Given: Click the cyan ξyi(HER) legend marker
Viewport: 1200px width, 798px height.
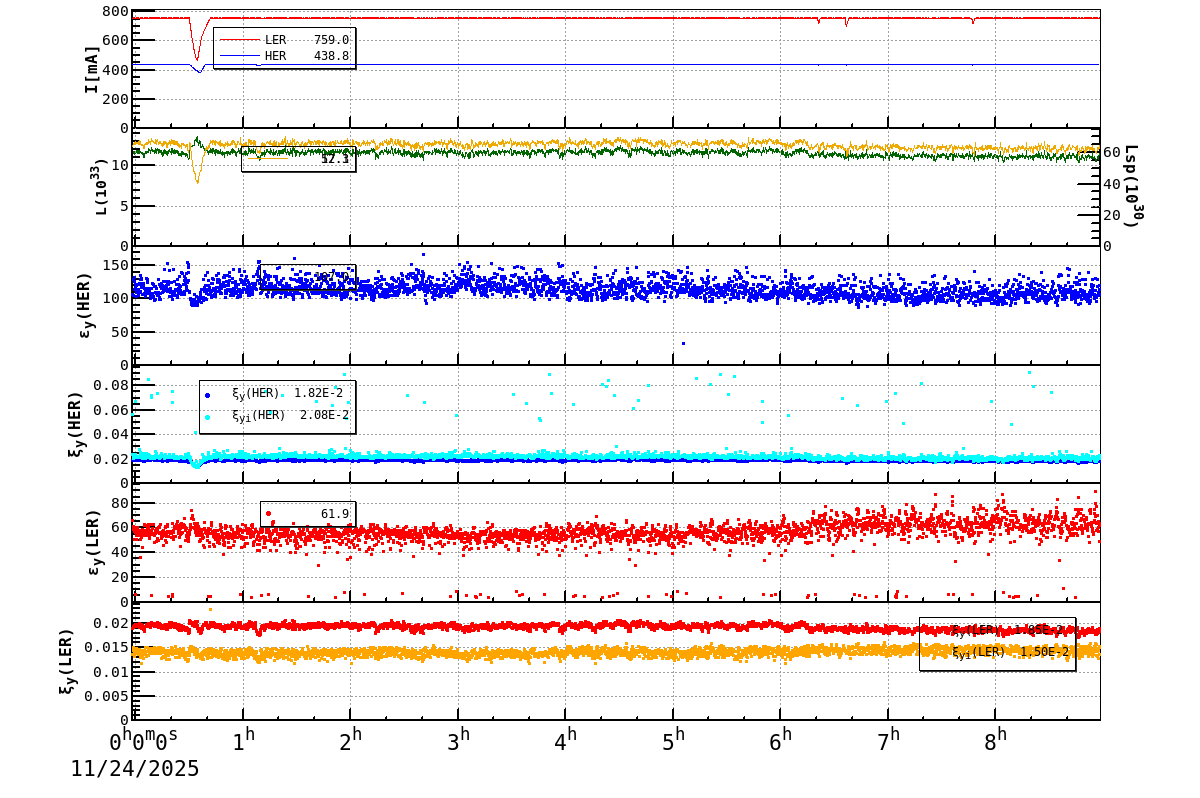Looking at the screenshot, I should click(x=208, y=417).
